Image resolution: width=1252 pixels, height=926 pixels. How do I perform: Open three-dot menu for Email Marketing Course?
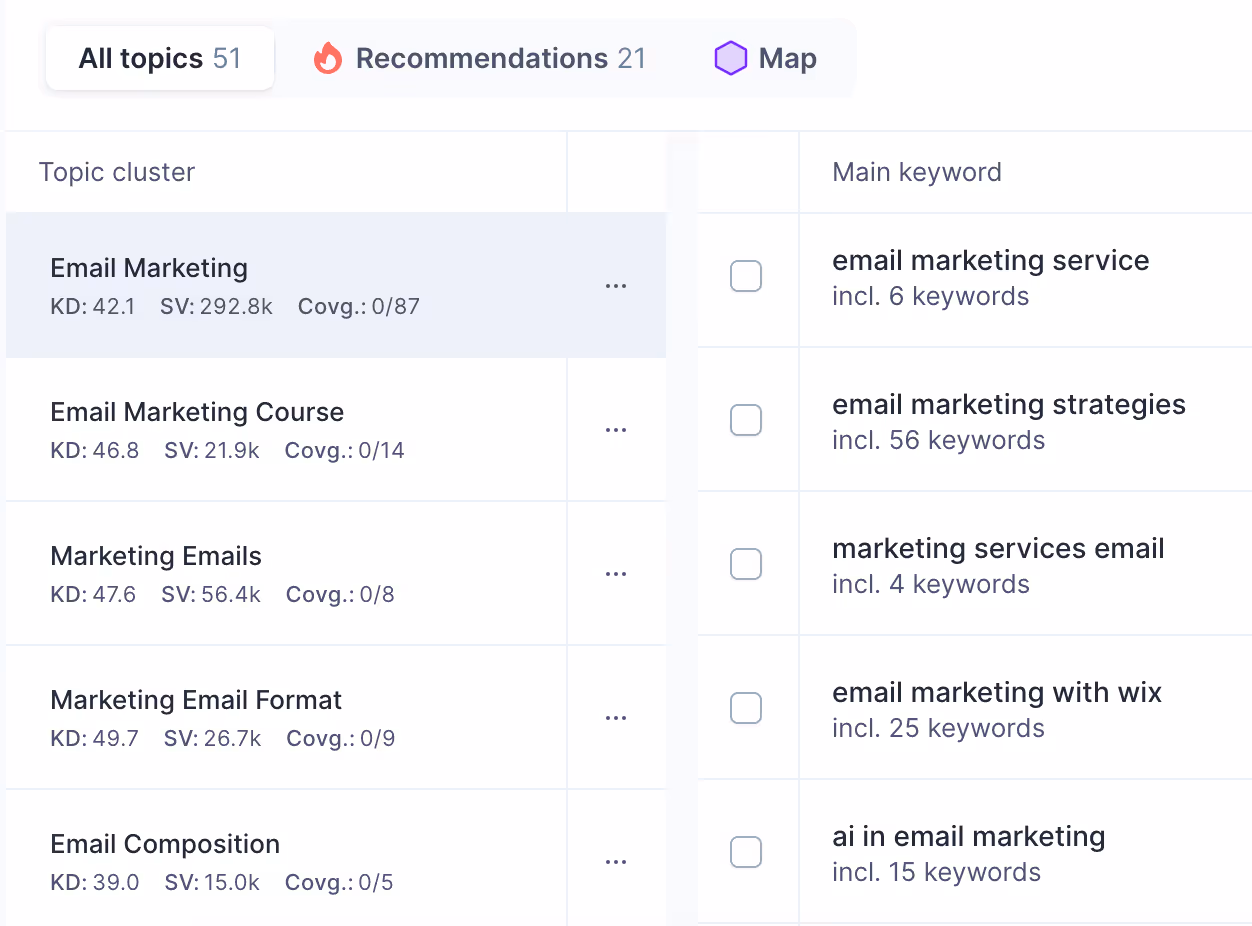[616, 430]
